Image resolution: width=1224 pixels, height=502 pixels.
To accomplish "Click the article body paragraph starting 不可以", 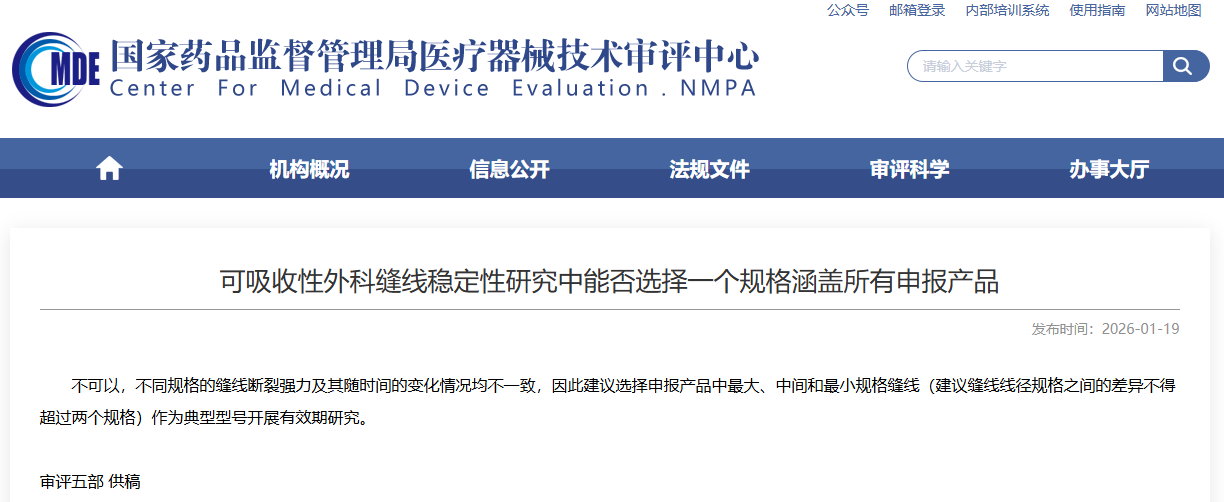I will pos(609,400).
